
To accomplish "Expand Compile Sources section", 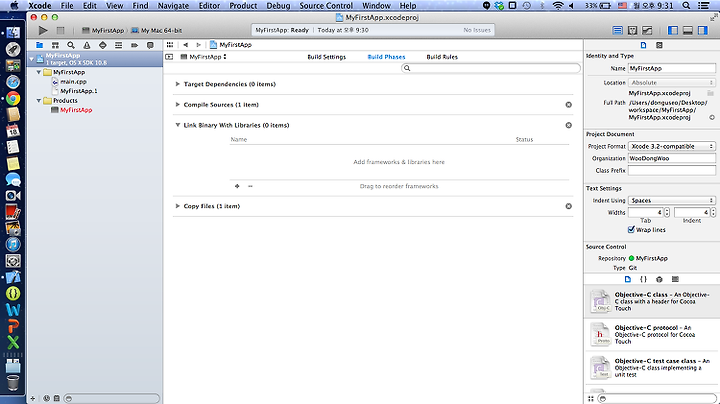I will click(177, 105).
